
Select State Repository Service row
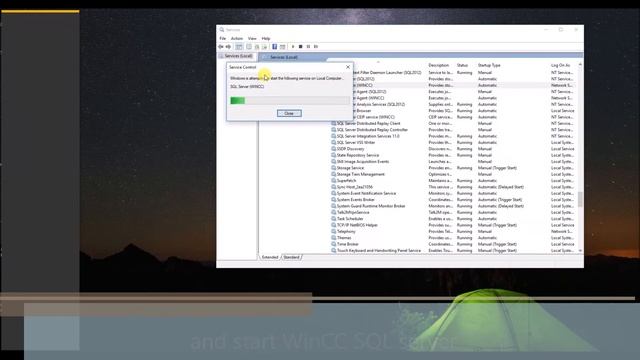click(453, 155)
